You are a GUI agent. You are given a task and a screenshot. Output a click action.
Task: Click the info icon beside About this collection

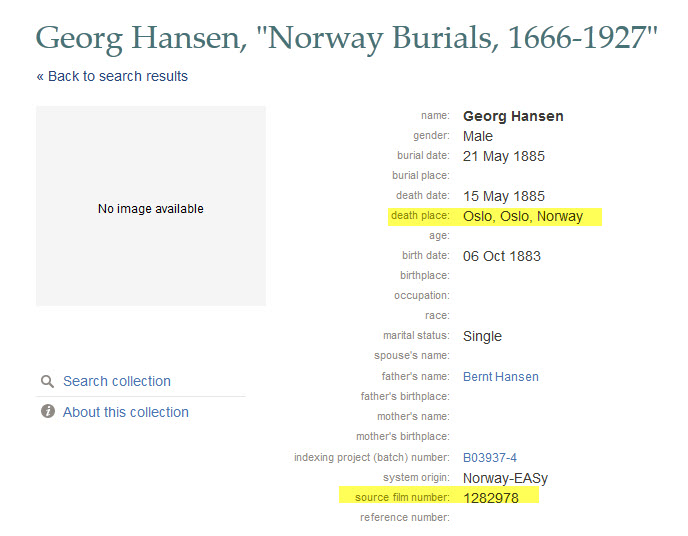pyautogui.click(x=48, y=411)
